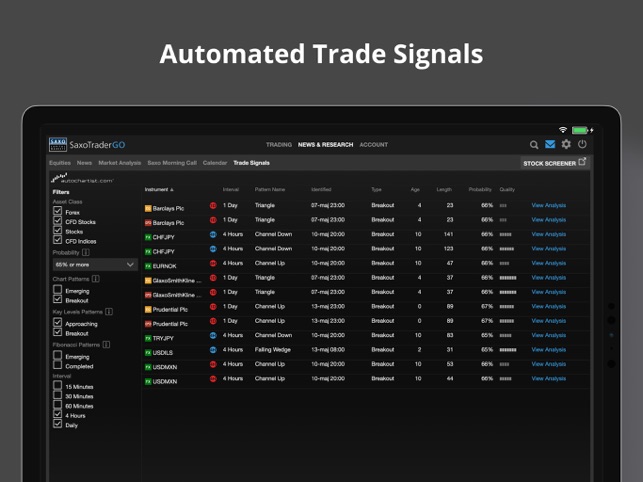
Task: Switch to the TRADING tab
Action: [279, 145]
